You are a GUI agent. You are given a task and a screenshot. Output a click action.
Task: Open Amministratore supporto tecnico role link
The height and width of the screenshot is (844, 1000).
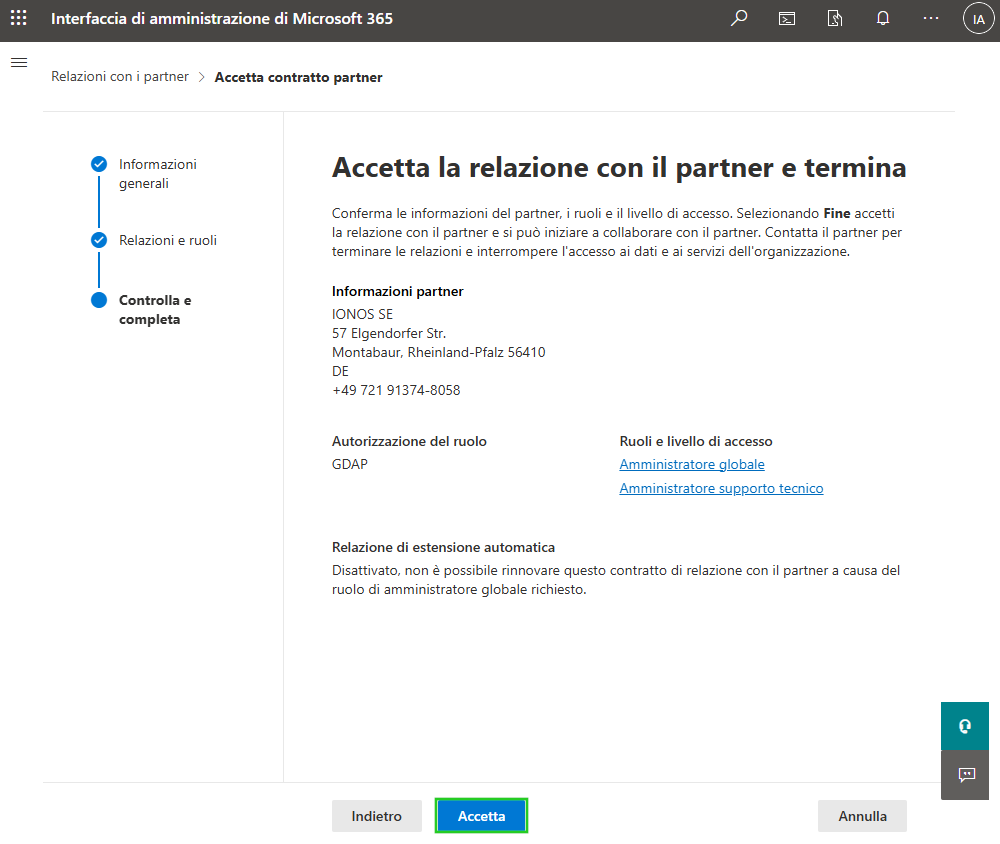(721, 488)
